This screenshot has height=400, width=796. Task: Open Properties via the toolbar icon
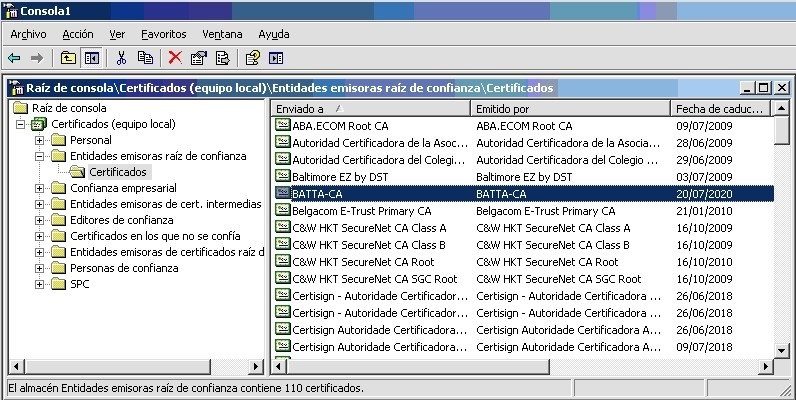coord(198,58)
